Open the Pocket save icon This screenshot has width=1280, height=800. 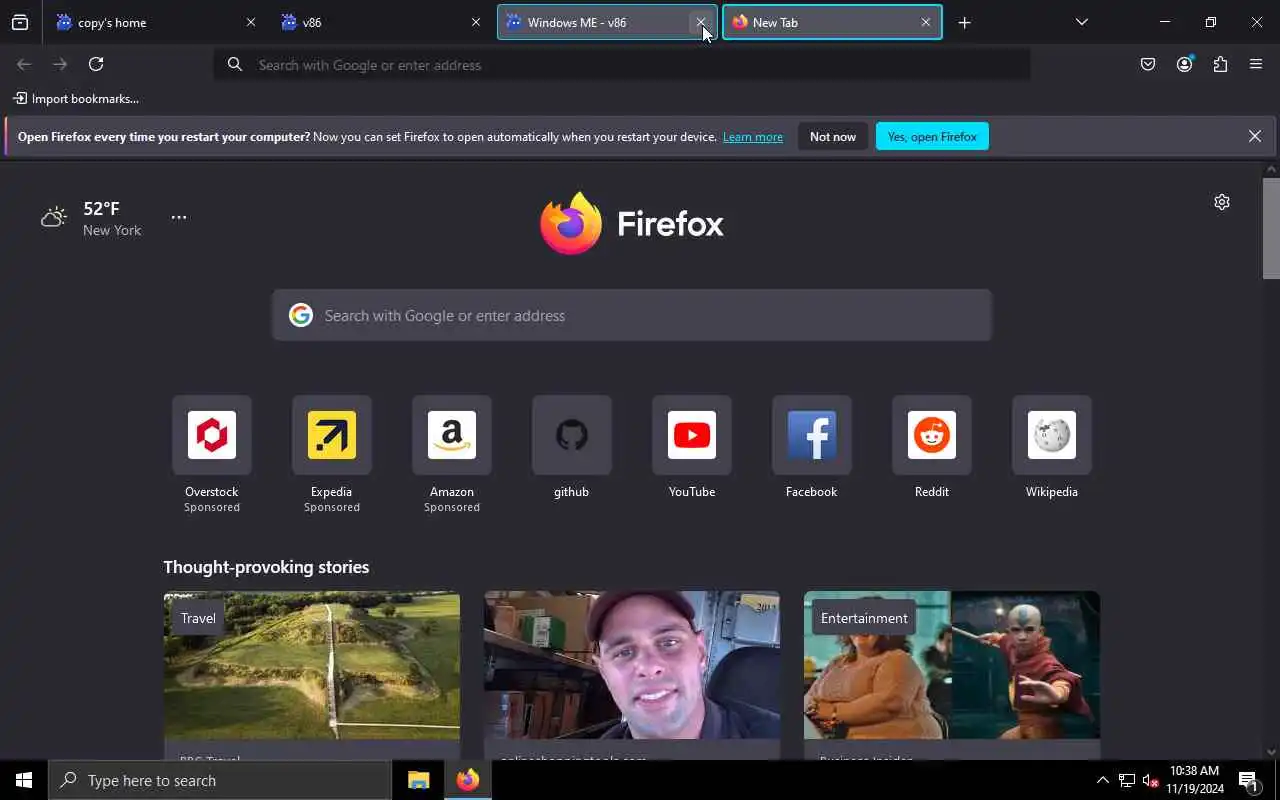point(1148,64)
